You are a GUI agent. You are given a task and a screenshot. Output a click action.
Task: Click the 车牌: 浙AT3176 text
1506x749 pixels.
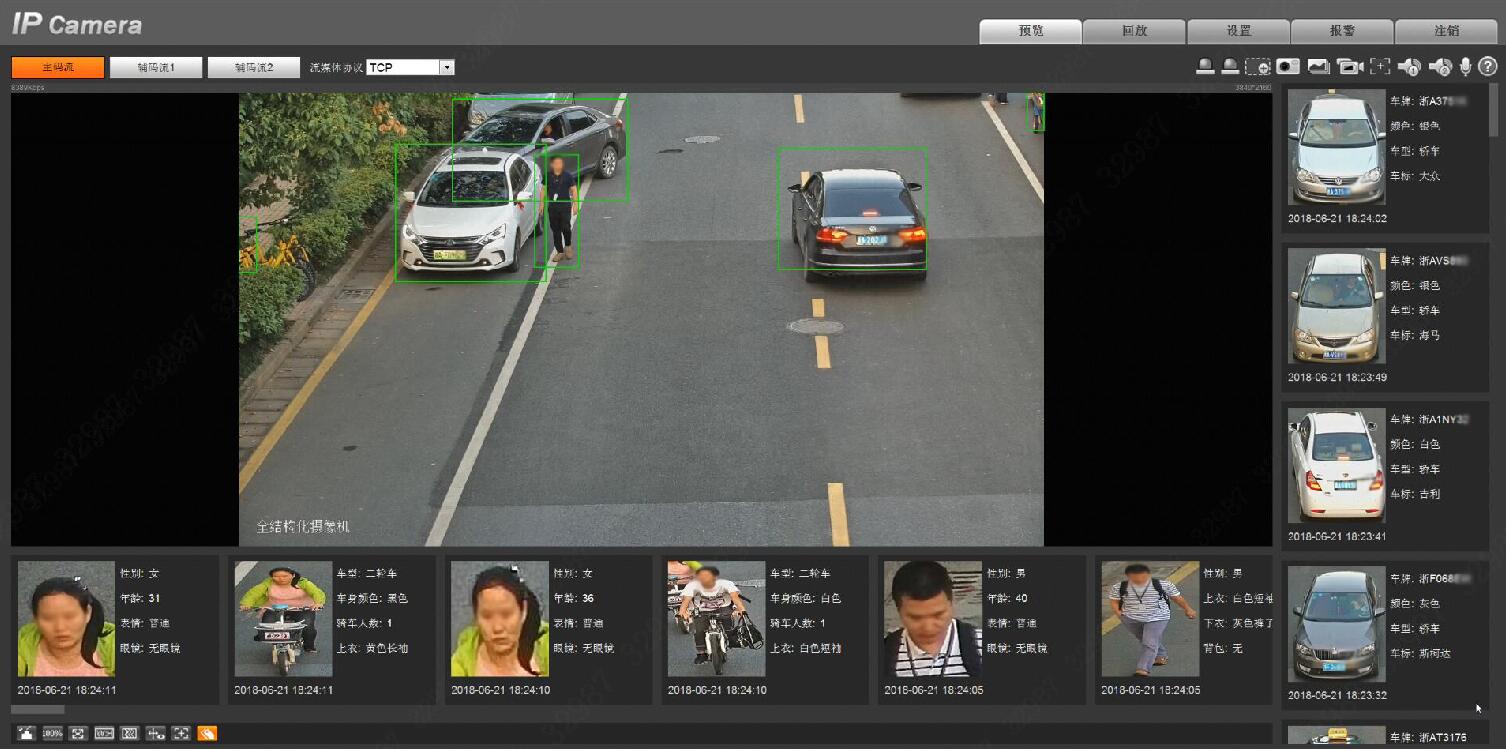(1428, 738)
